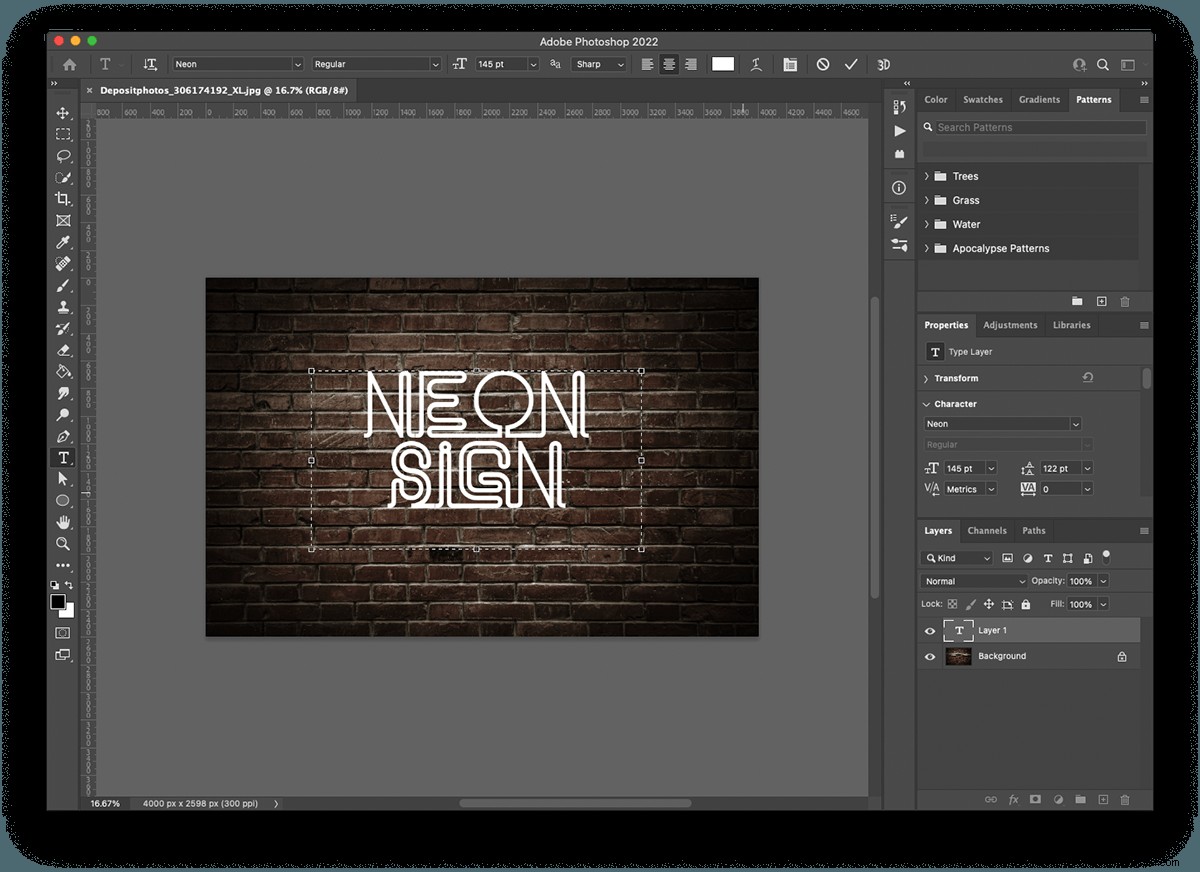Activate the Lasso tool

63,156
